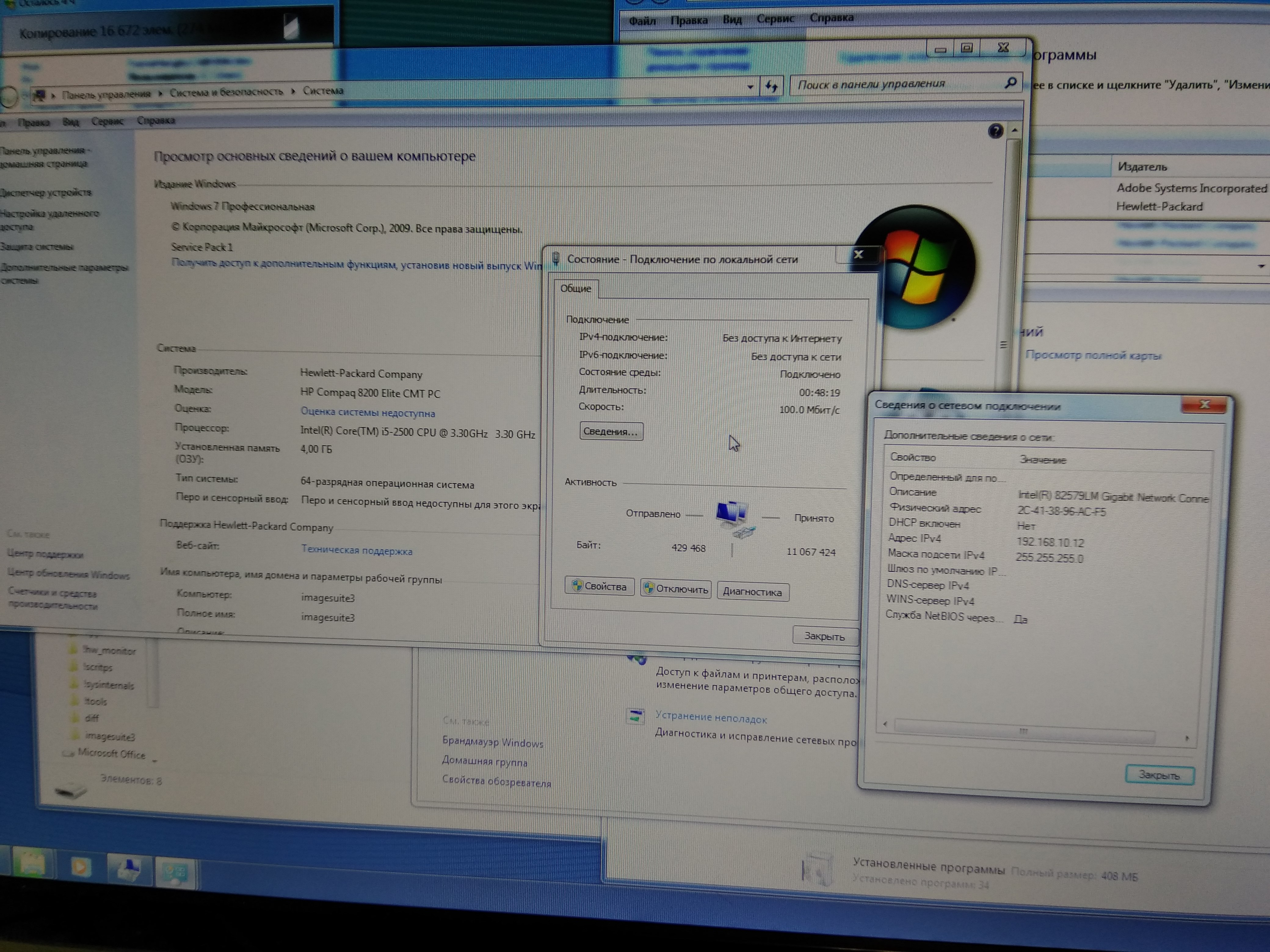The height and width of the screenshot is (952, 1270).
Task: Expand the address bar history dropdown
Action: 750,87
